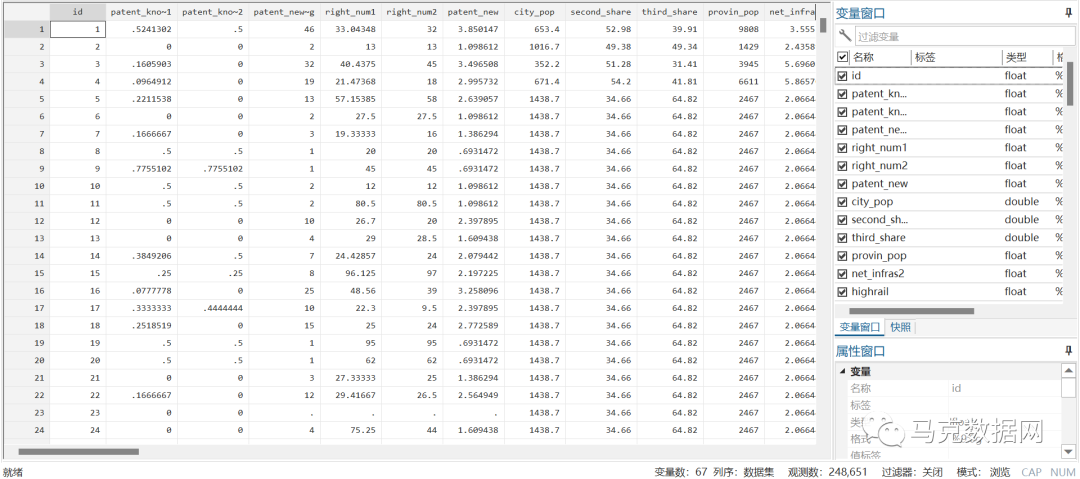Select the patent_new~g column header
Viewport: 1080px width, 479px height.
284,12
